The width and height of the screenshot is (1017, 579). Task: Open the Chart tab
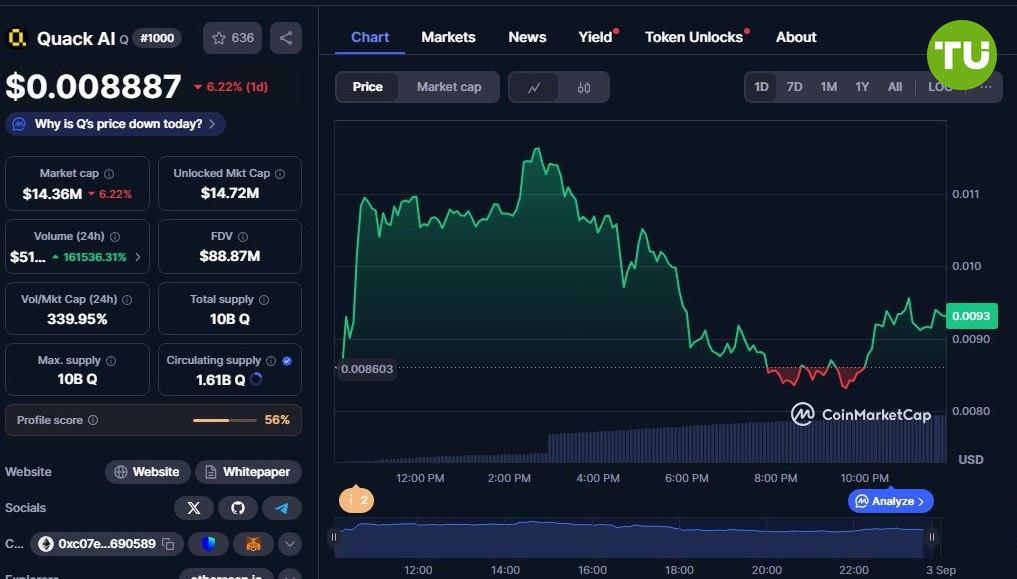click(x=370, y=38)
